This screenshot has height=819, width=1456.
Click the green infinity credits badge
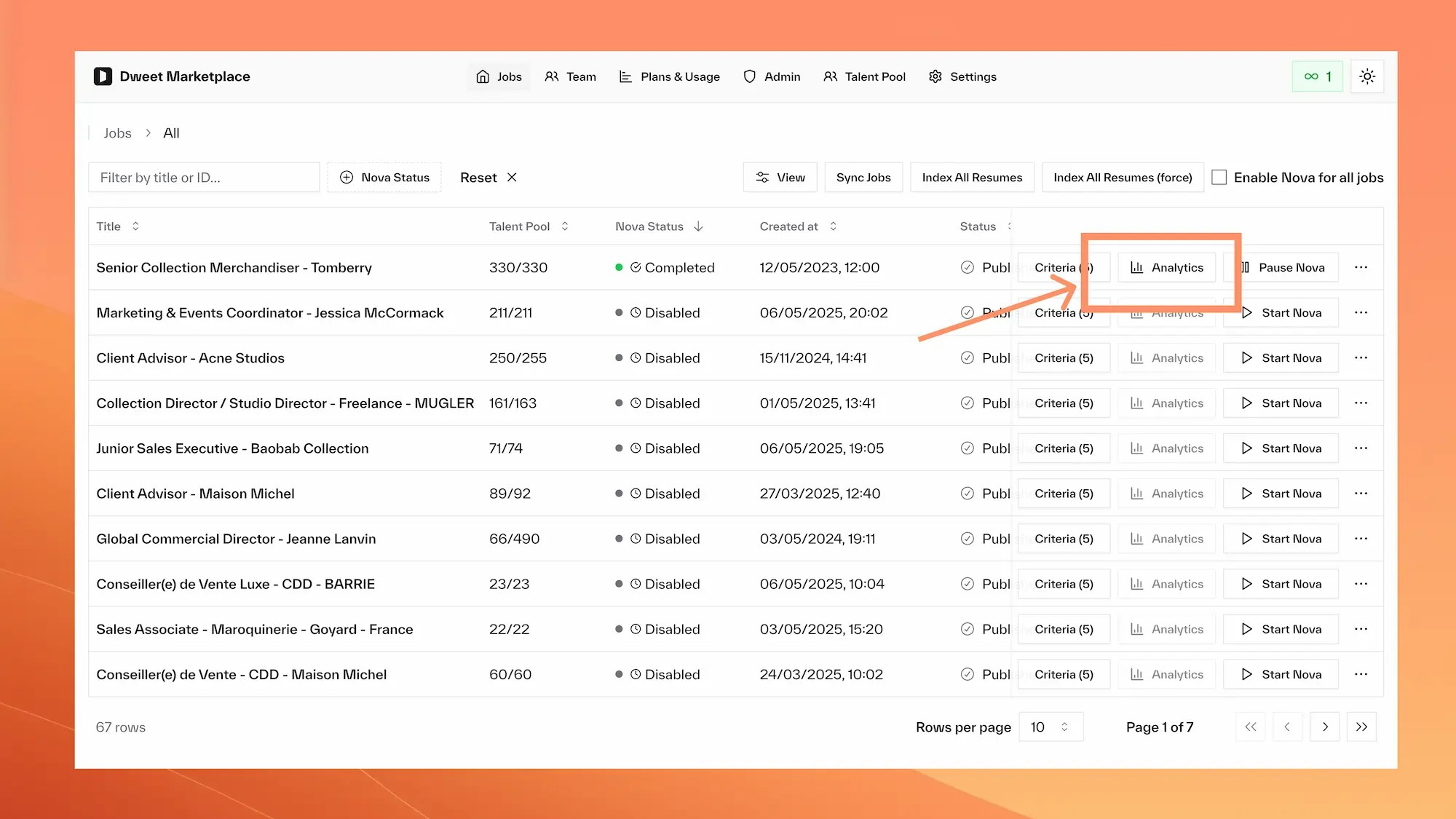(1317, 76)
